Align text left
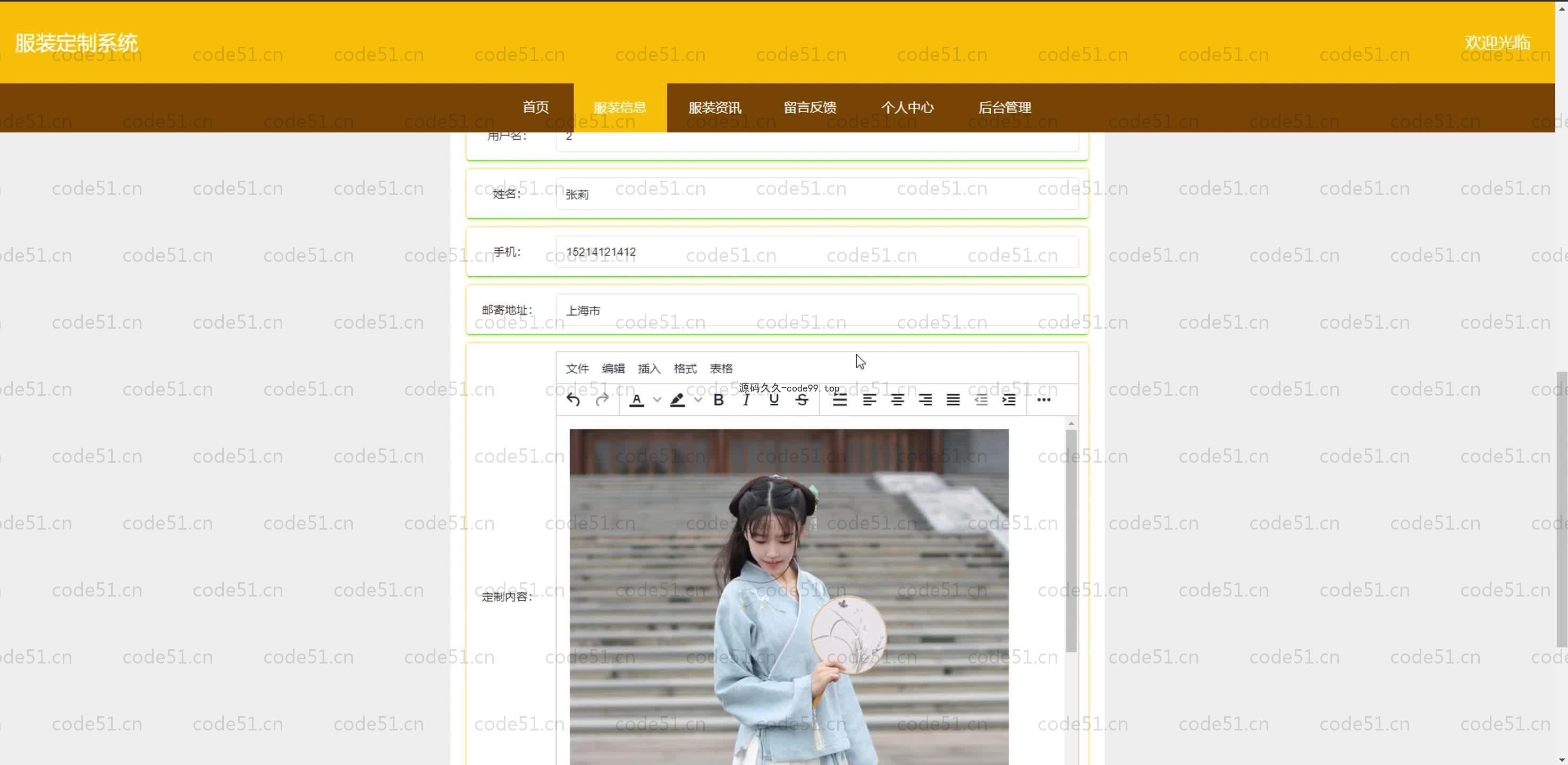1568x765 pixels. point(869,400)
